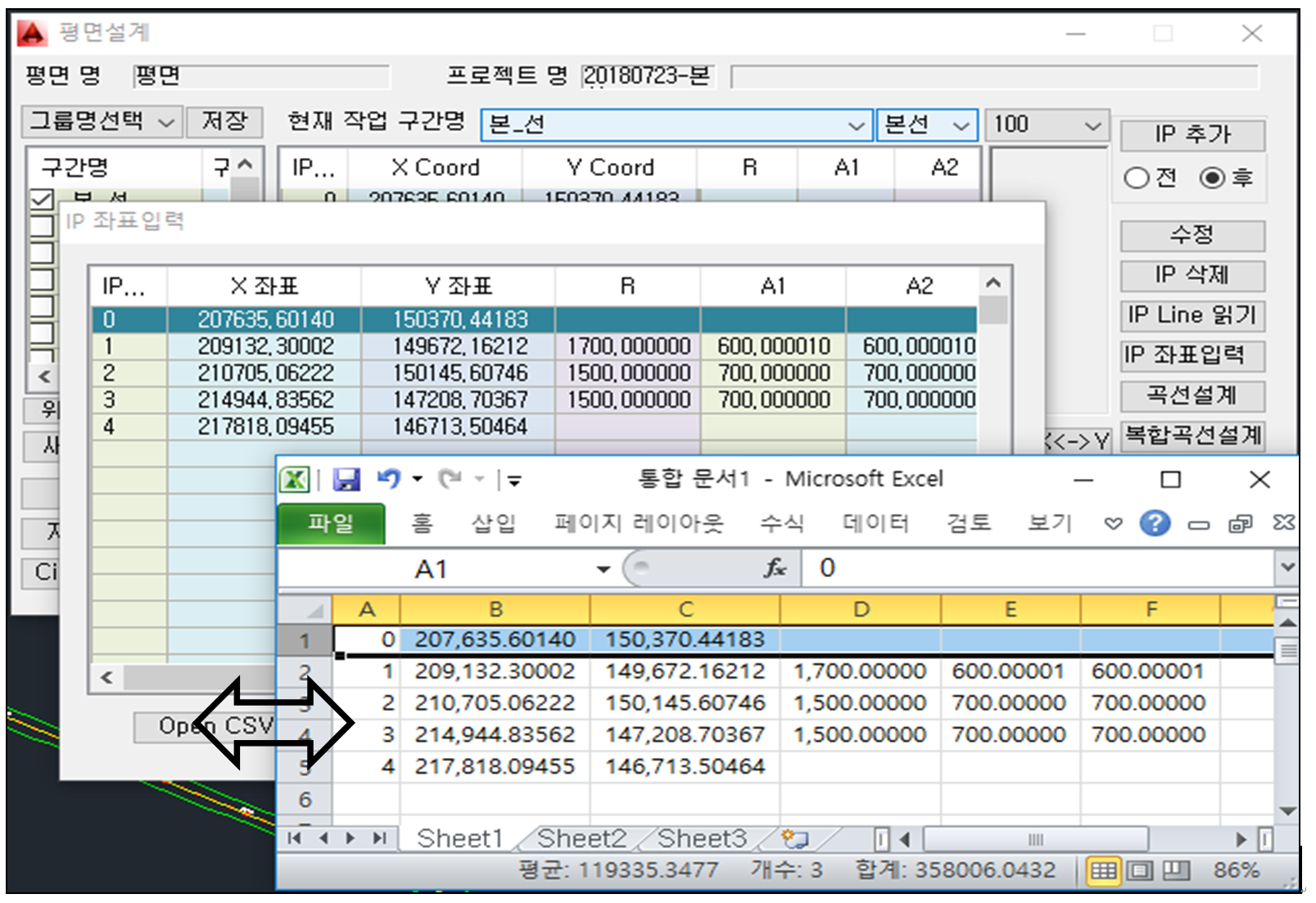Click the fx insert function icon
The width and height of the screenshot is (1316, 903).
tap(774, 568)
